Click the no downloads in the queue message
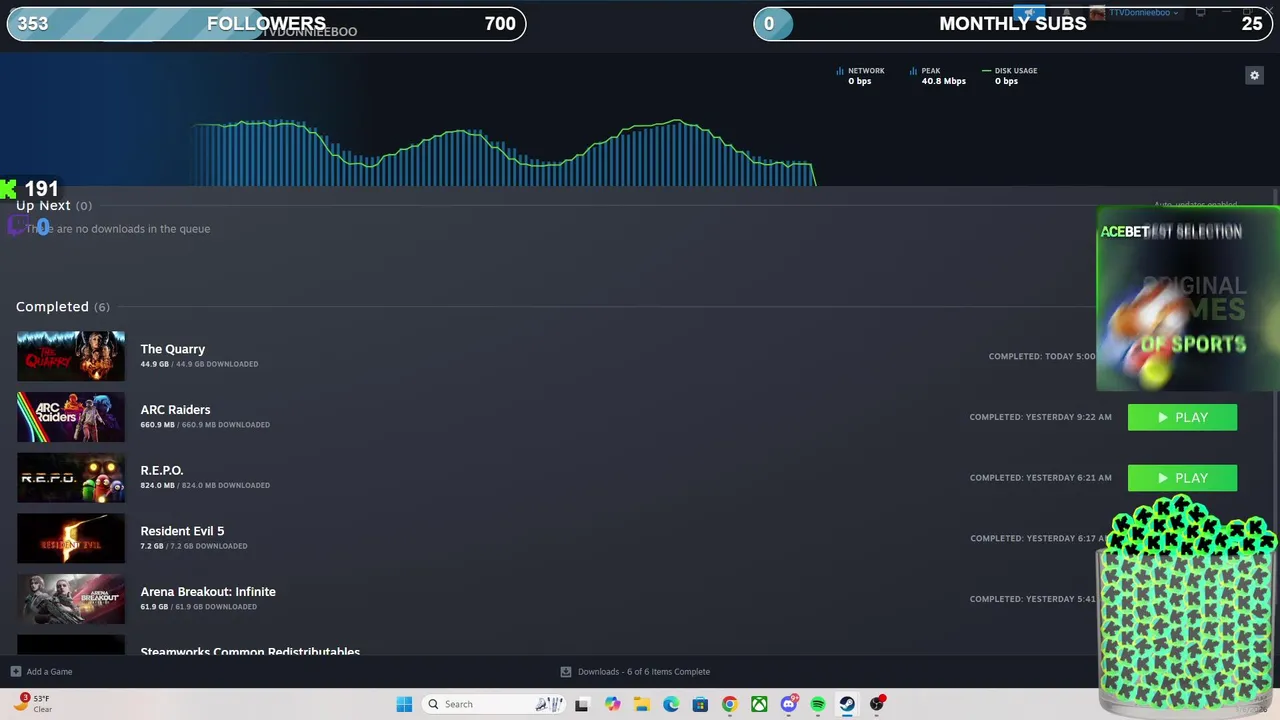The height and width of the screenshot is (720, 1280). point(118,229)
